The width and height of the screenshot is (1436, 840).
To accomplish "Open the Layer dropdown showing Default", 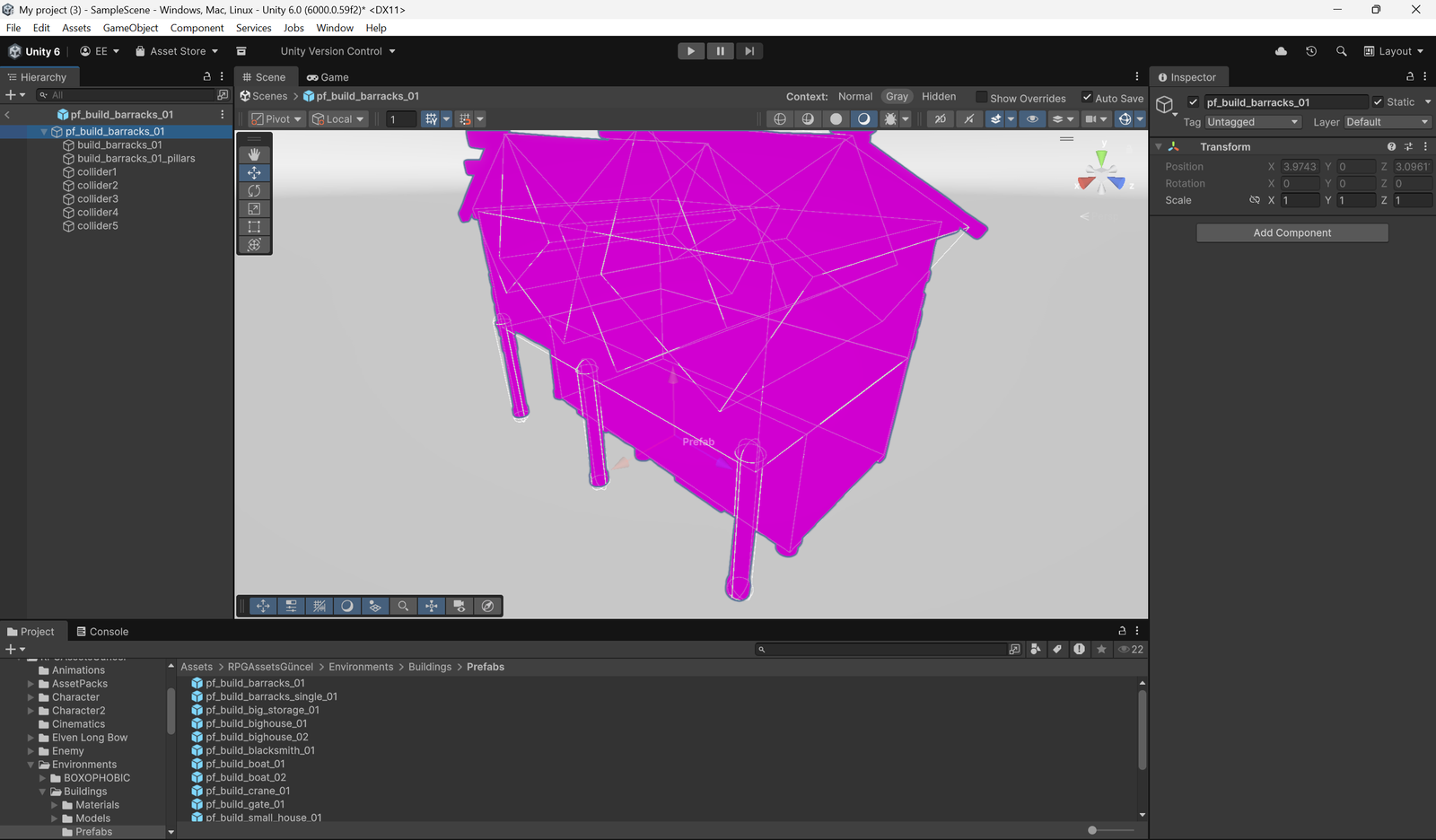I will tap(1386, 122).
